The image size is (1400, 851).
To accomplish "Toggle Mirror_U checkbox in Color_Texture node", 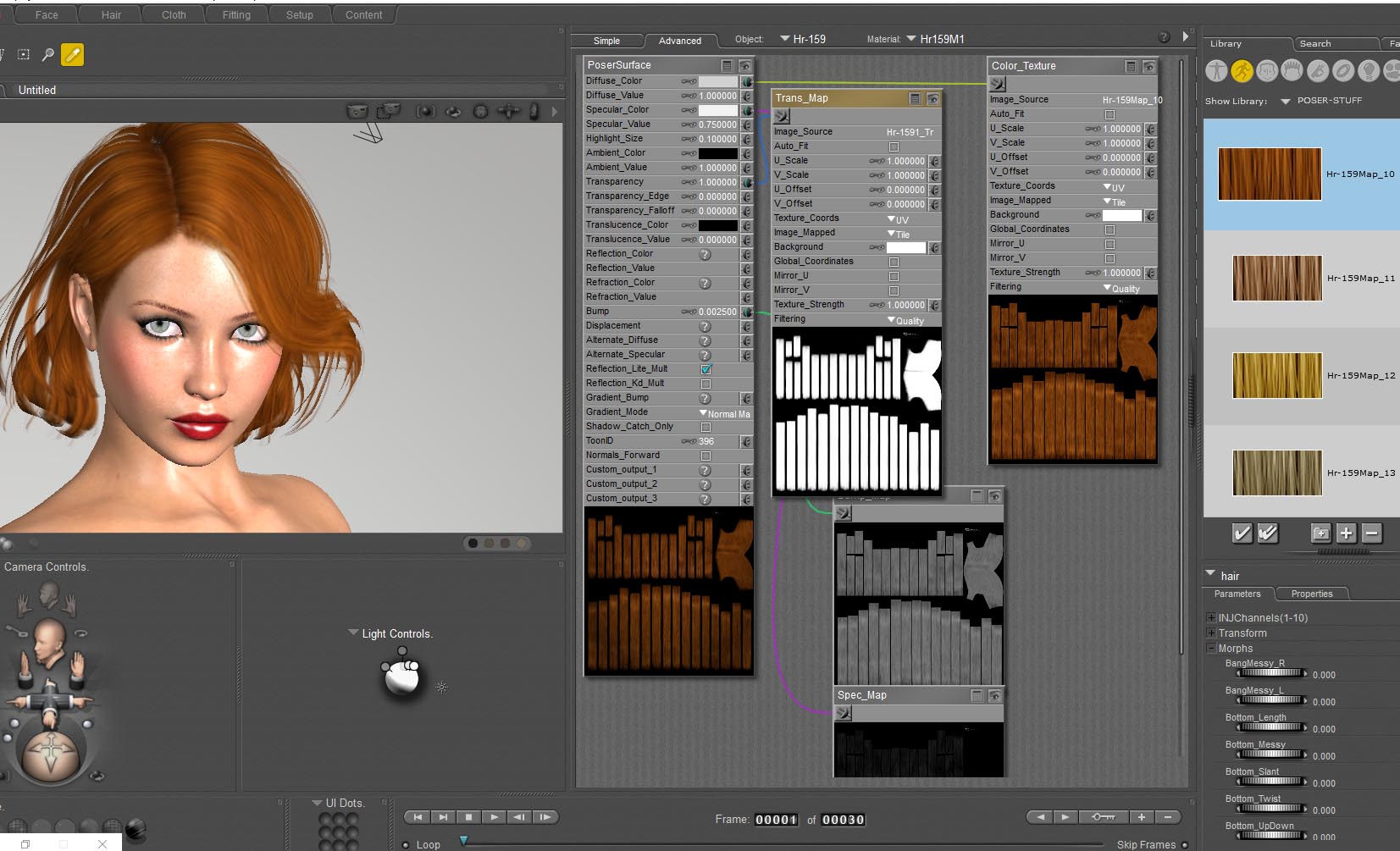I will click(x=1109, y=244).
